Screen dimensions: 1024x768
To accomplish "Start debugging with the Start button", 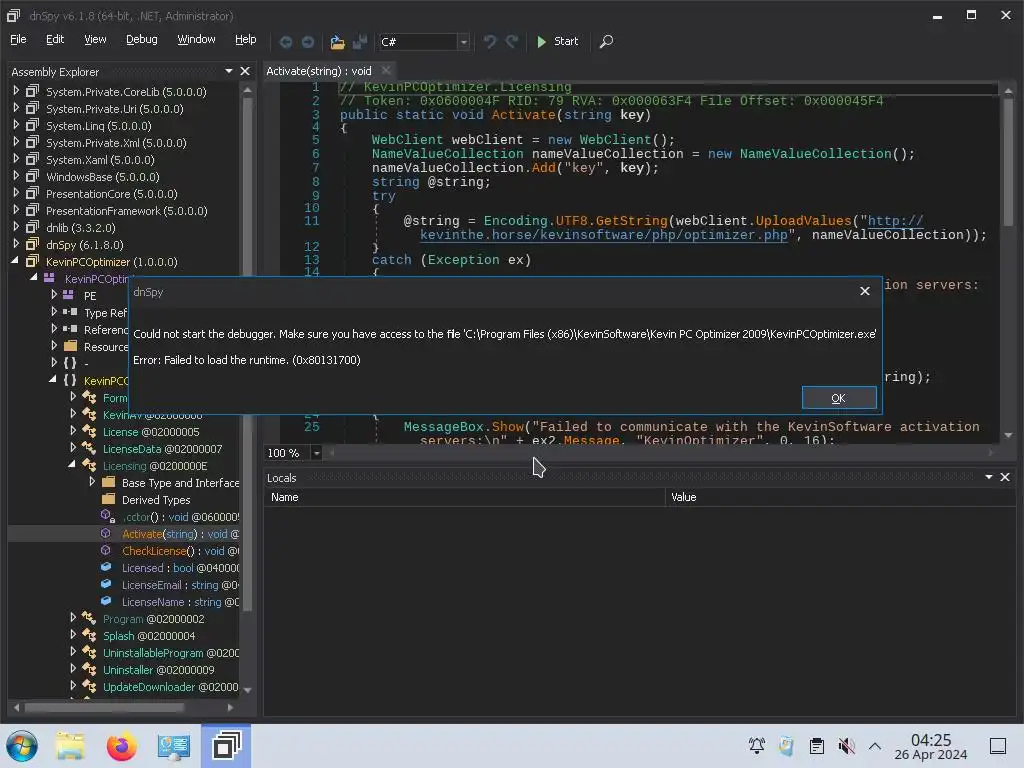I will [x=557, y=41].
